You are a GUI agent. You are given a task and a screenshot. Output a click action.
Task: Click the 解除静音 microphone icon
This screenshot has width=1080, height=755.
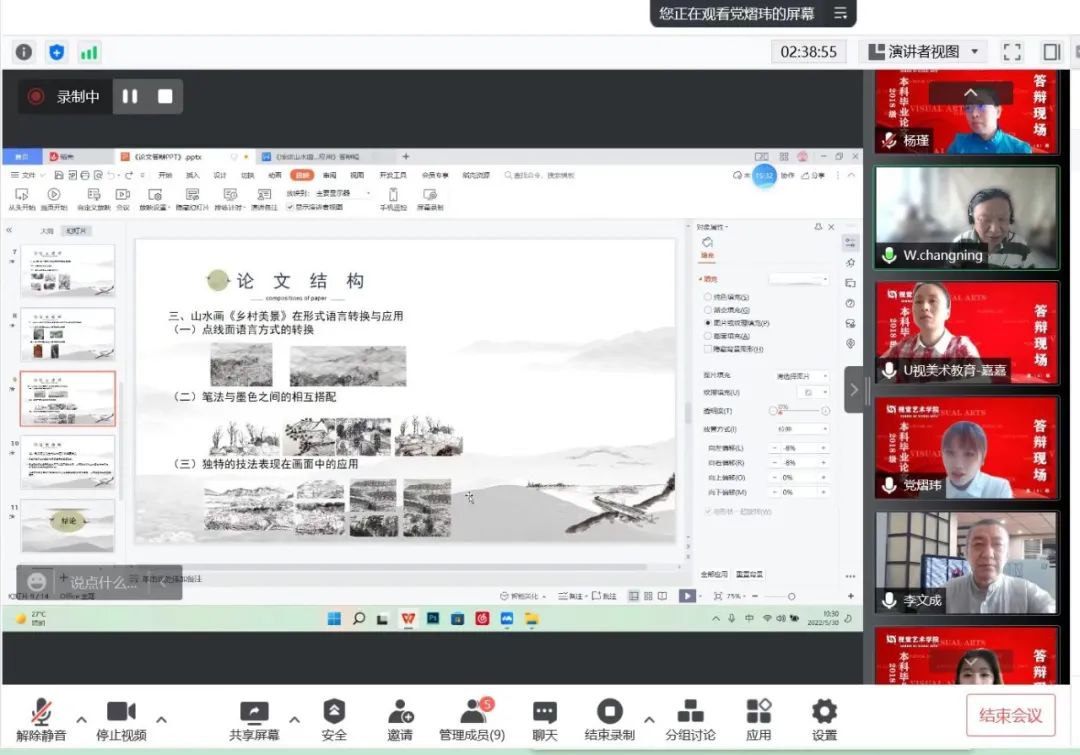coord(41,712)
